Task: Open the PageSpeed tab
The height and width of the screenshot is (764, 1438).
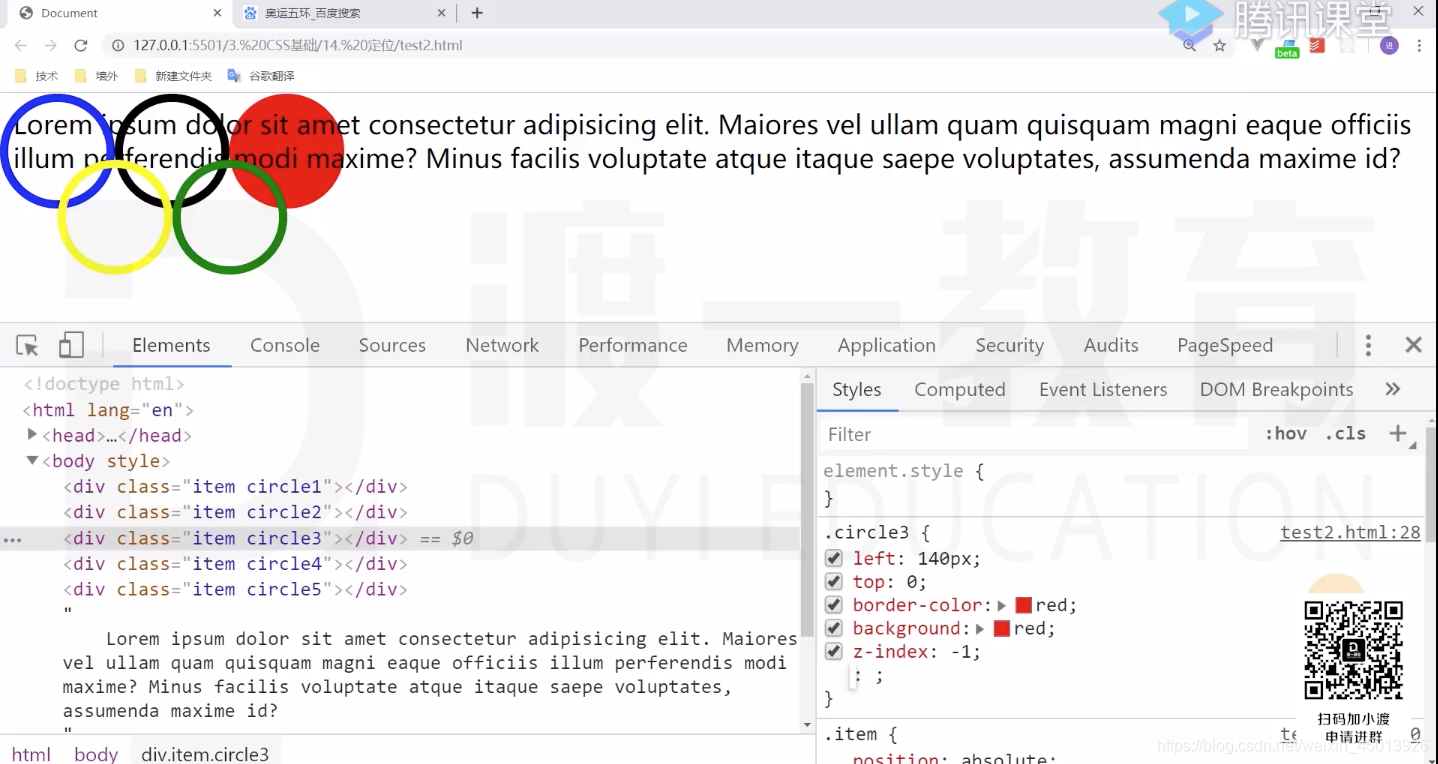Action: click(1225, 346)
